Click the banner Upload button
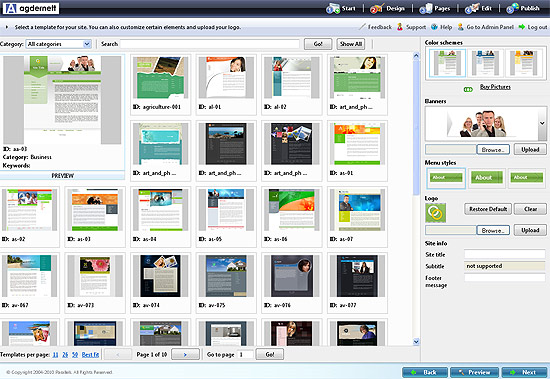Viewport: 550px width, 379px height. tap(530, 149)
